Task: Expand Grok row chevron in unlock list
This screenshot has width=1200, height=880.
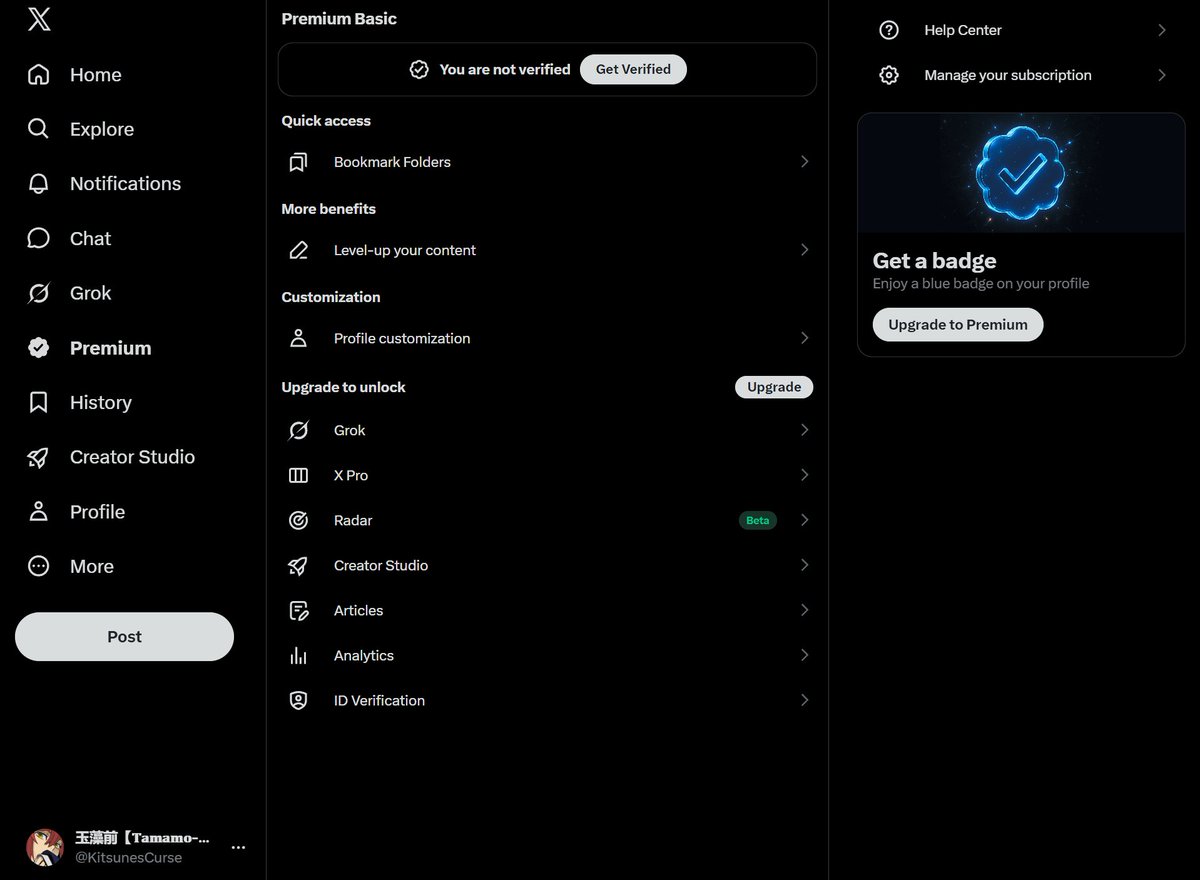Action: click(x=804, y=430)
